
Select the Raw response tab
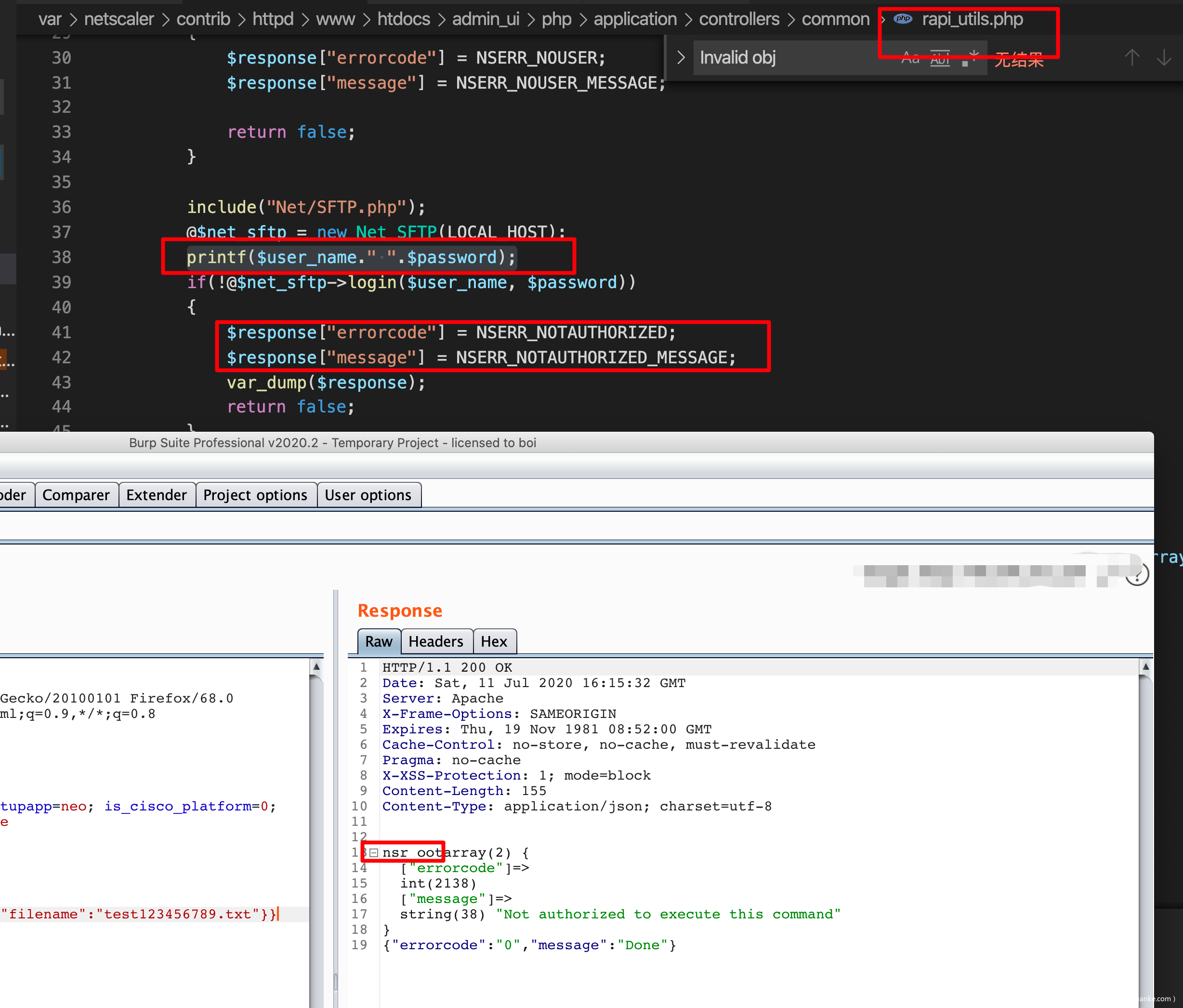coord(379,641)
